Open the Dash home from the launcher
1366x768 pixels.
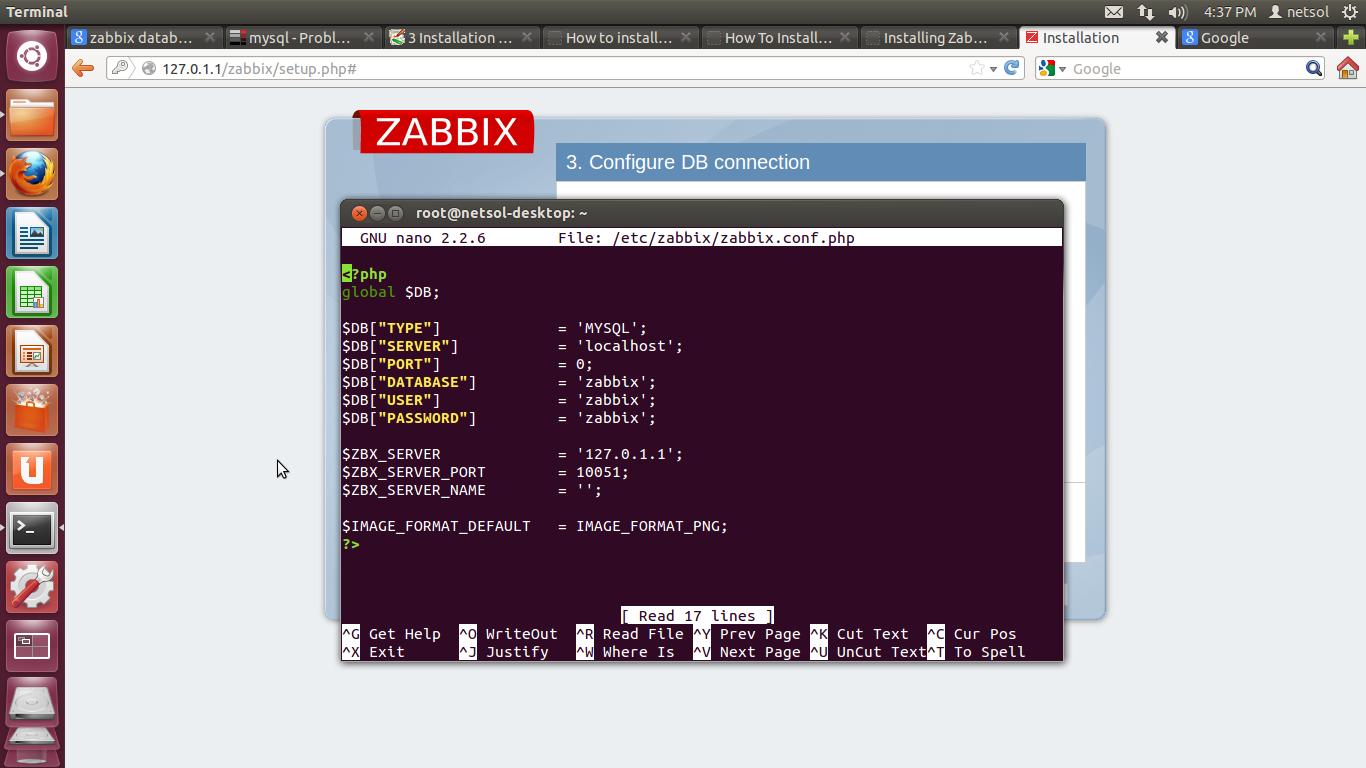pos(32,56)
